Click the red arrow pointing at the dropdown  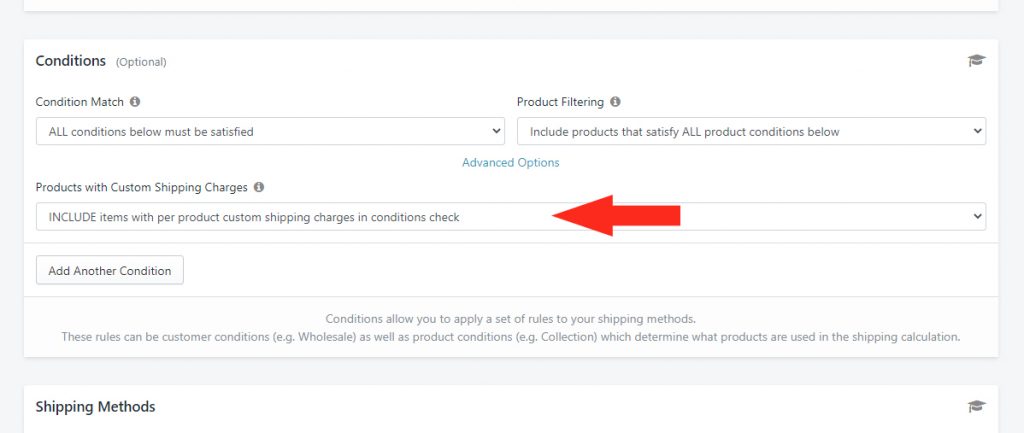616,216
